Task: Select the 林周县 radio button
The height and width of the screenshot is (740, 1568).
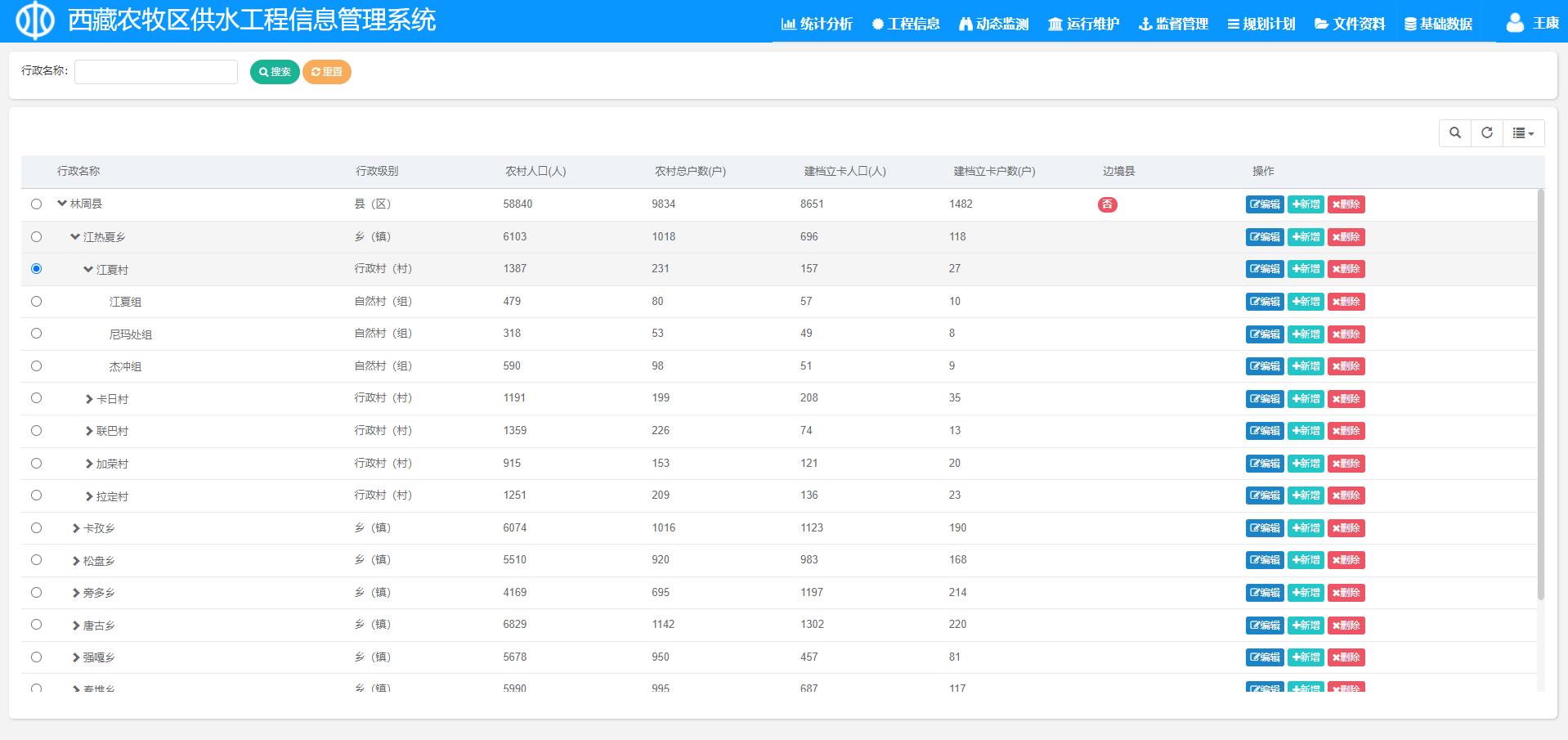Action: 36,204
